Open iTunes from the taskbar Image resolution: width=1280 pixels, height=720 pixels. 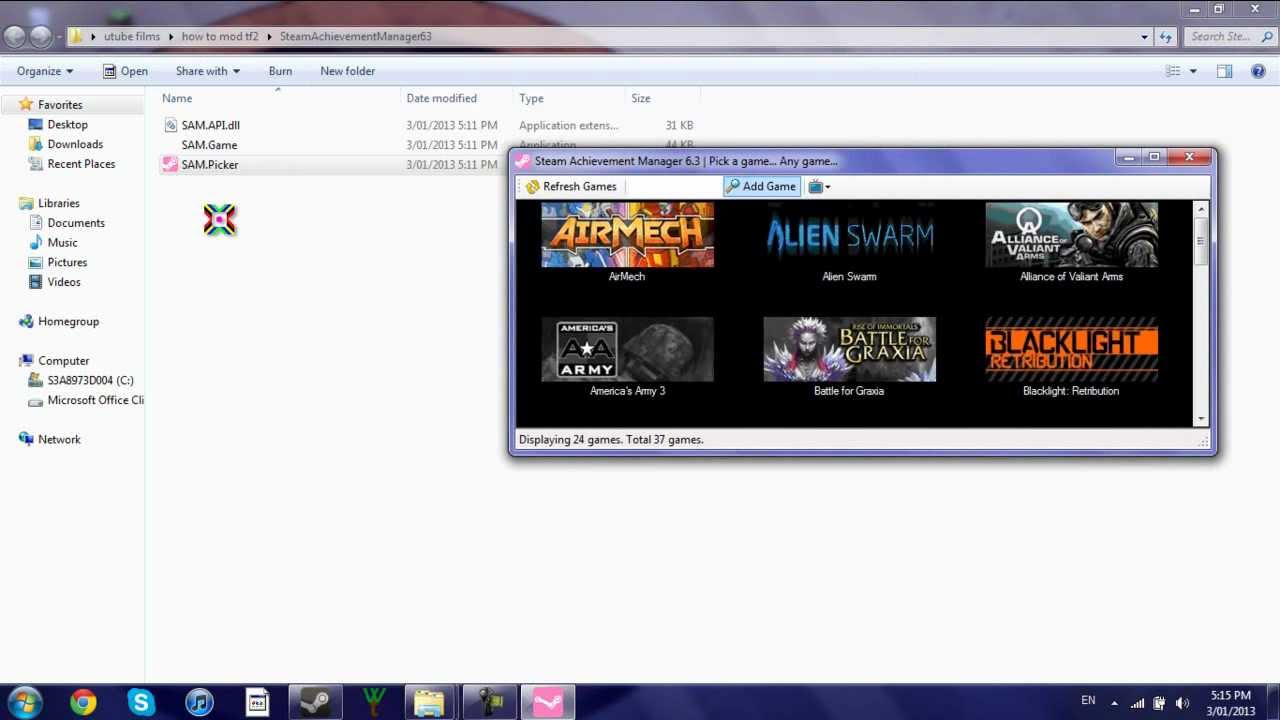[x=199, y=702]
